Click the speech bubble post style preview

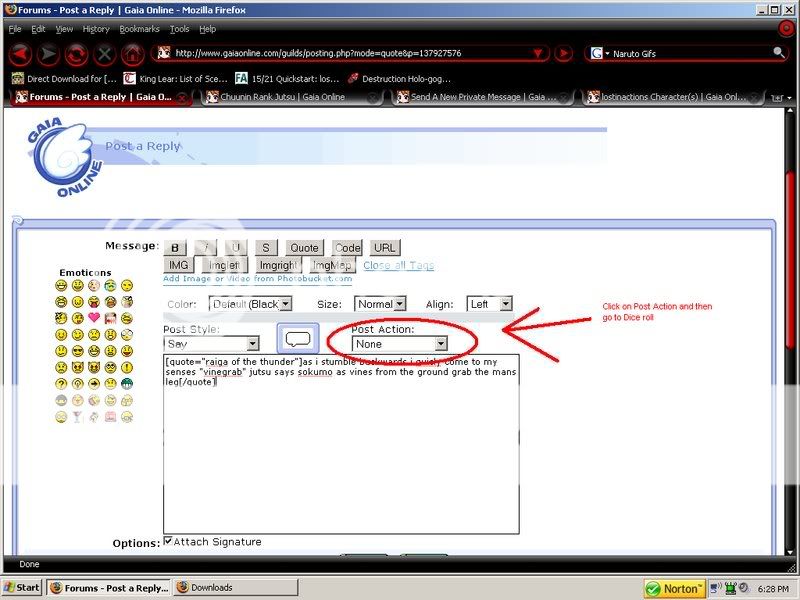click(298, 339)
